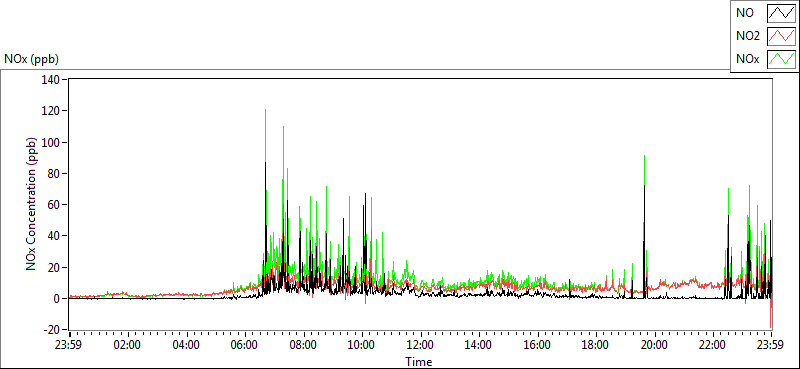This screenshot has width=800, height=369.
Task: Click the Time x-axis label
Action: click(x=419, y=362)
